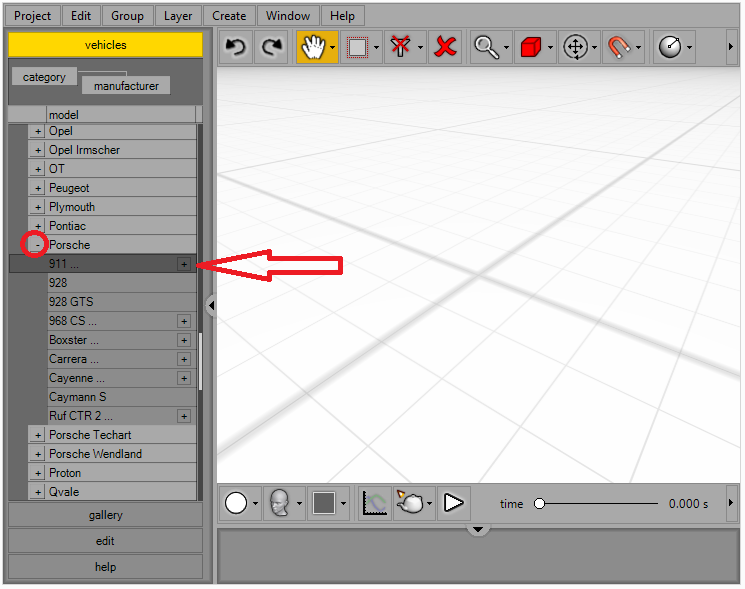Open magnet tool dropdown arrow
This screenshot has height=589, width=745.
click(638, 47)
